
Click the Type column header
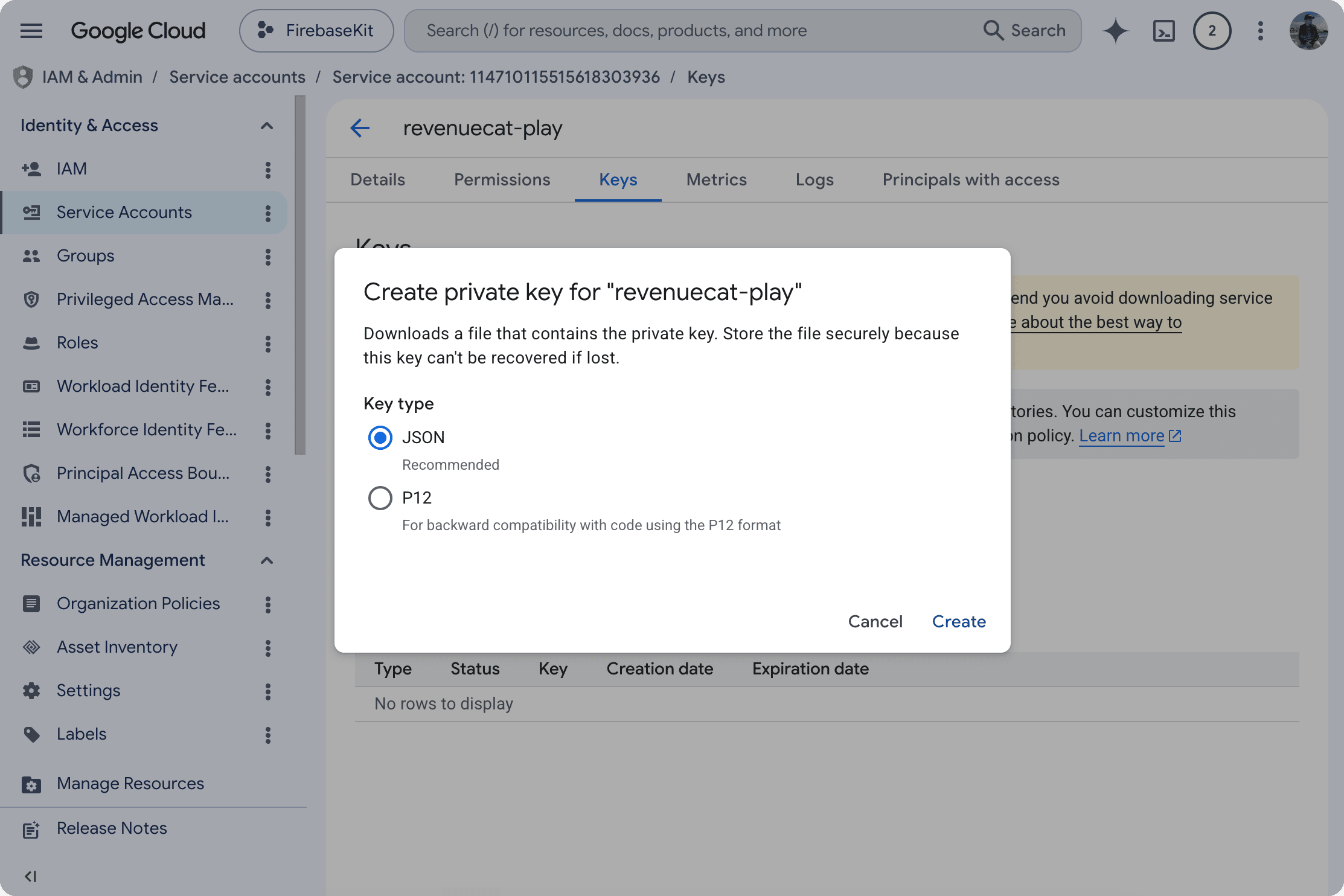pos(393,669)
